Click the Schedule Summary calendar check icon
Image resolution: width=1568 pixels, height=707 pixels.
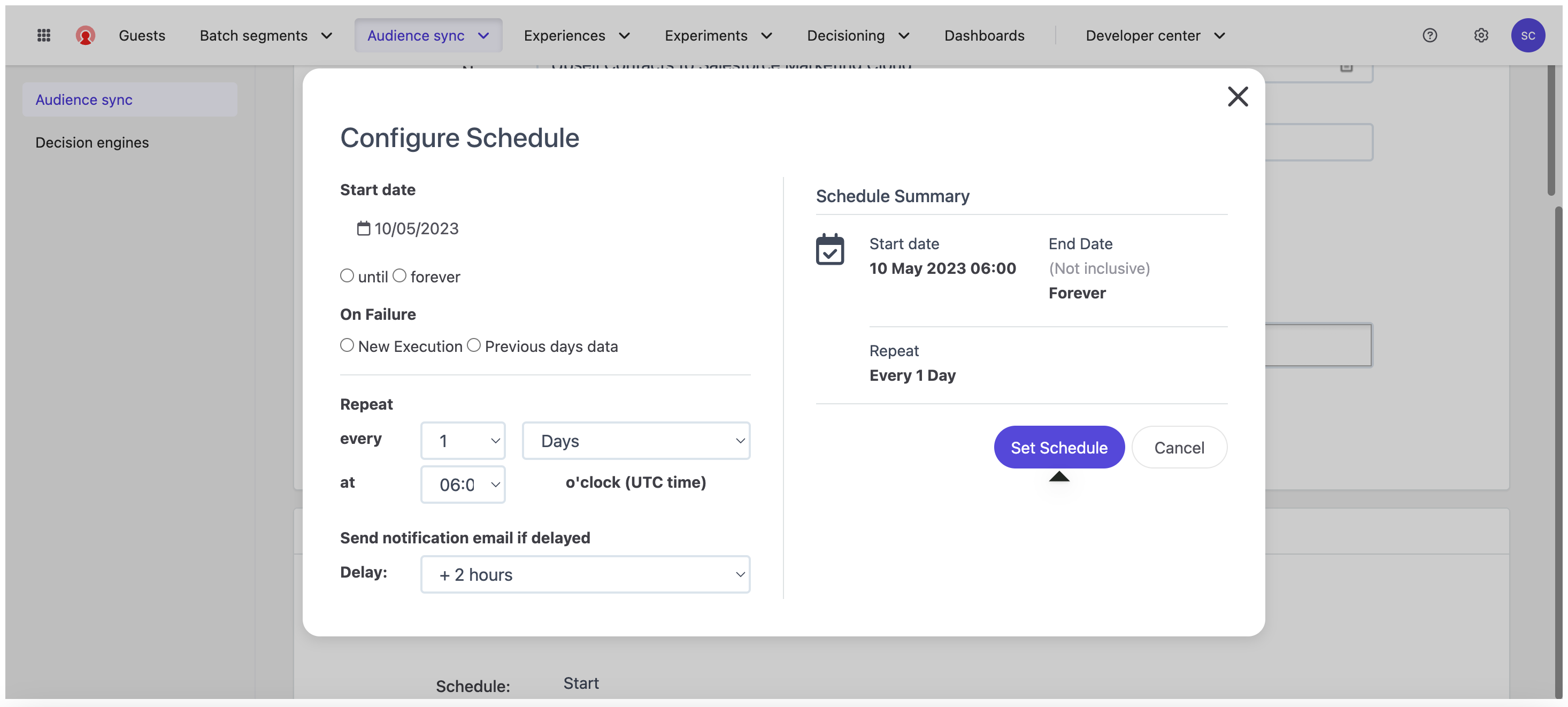[829, 250]
